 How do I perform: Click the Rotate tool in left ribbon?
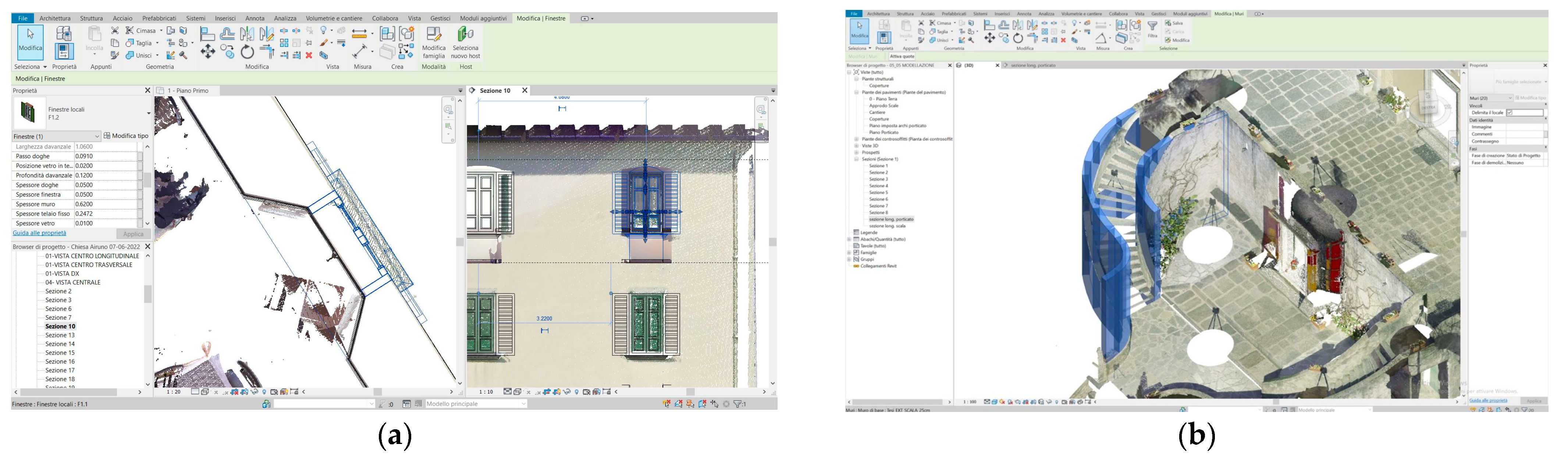point(247,52)
